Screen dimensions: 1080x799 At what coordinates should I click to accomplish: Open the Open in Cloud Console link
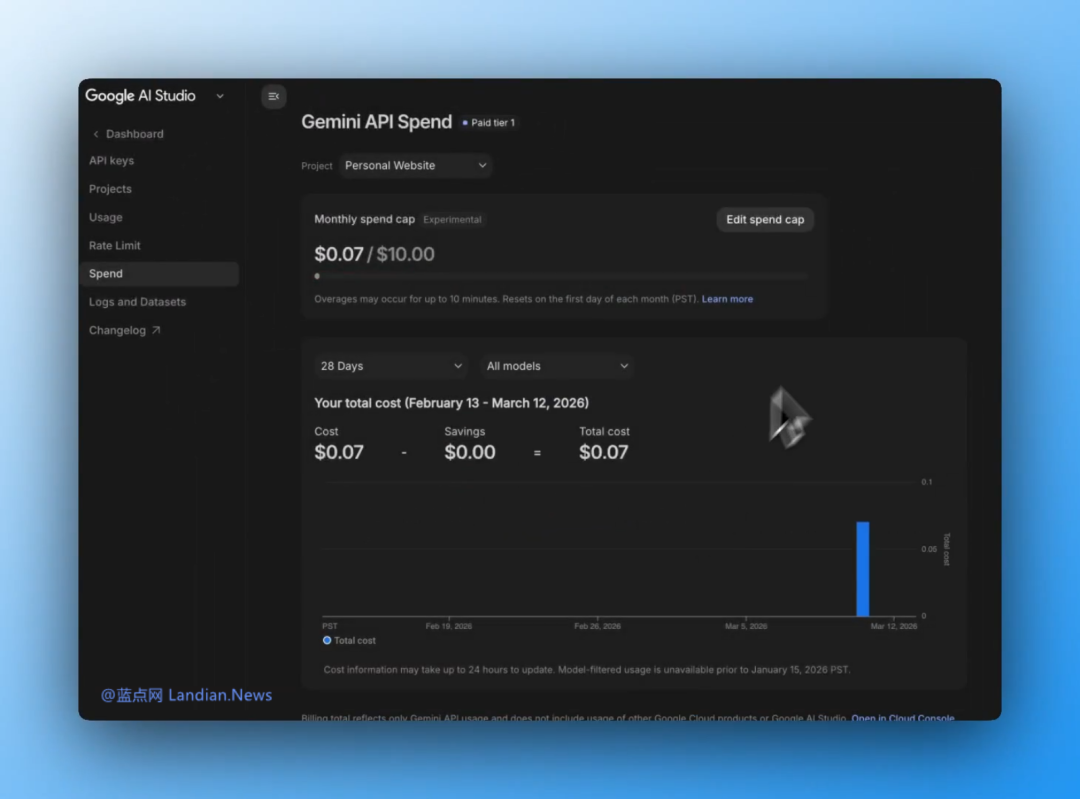(902, 717)
